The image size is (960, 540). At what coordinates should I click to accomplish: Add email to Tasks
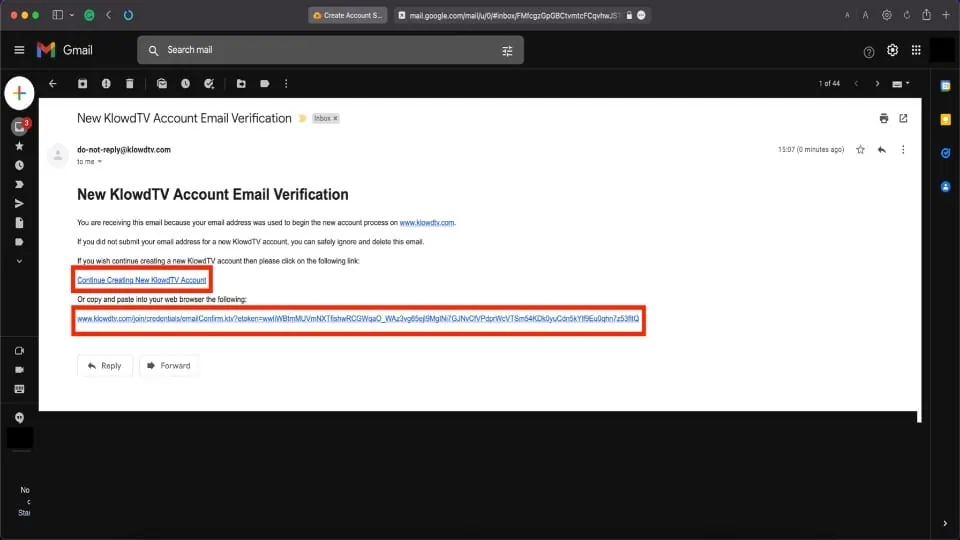209,84
